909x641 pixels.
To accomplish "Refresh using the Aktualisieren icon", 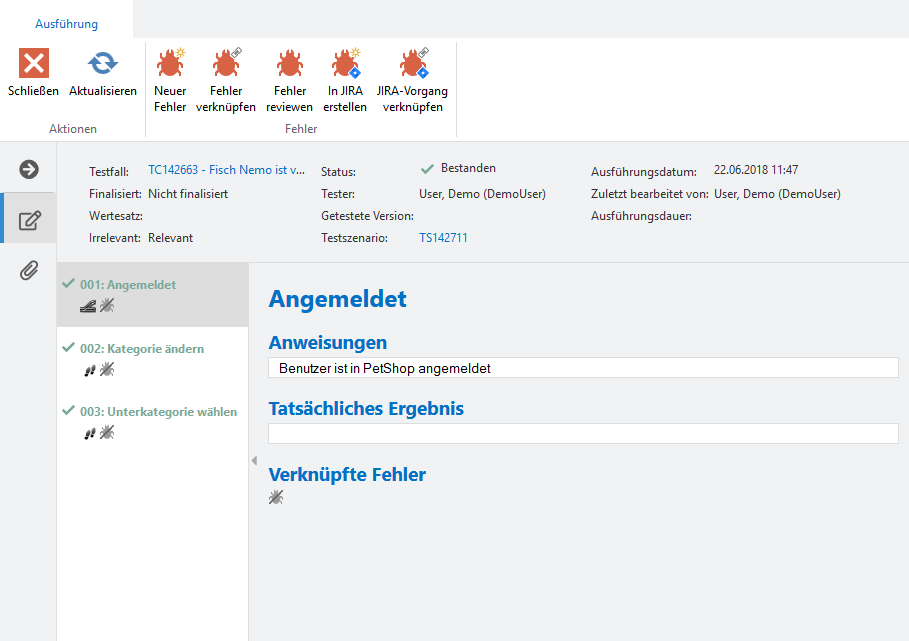I will (102, 65).
